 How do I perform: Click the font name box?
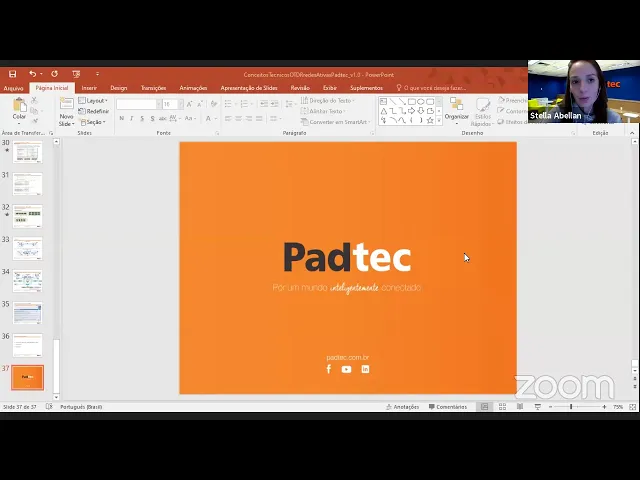point(137,104)
